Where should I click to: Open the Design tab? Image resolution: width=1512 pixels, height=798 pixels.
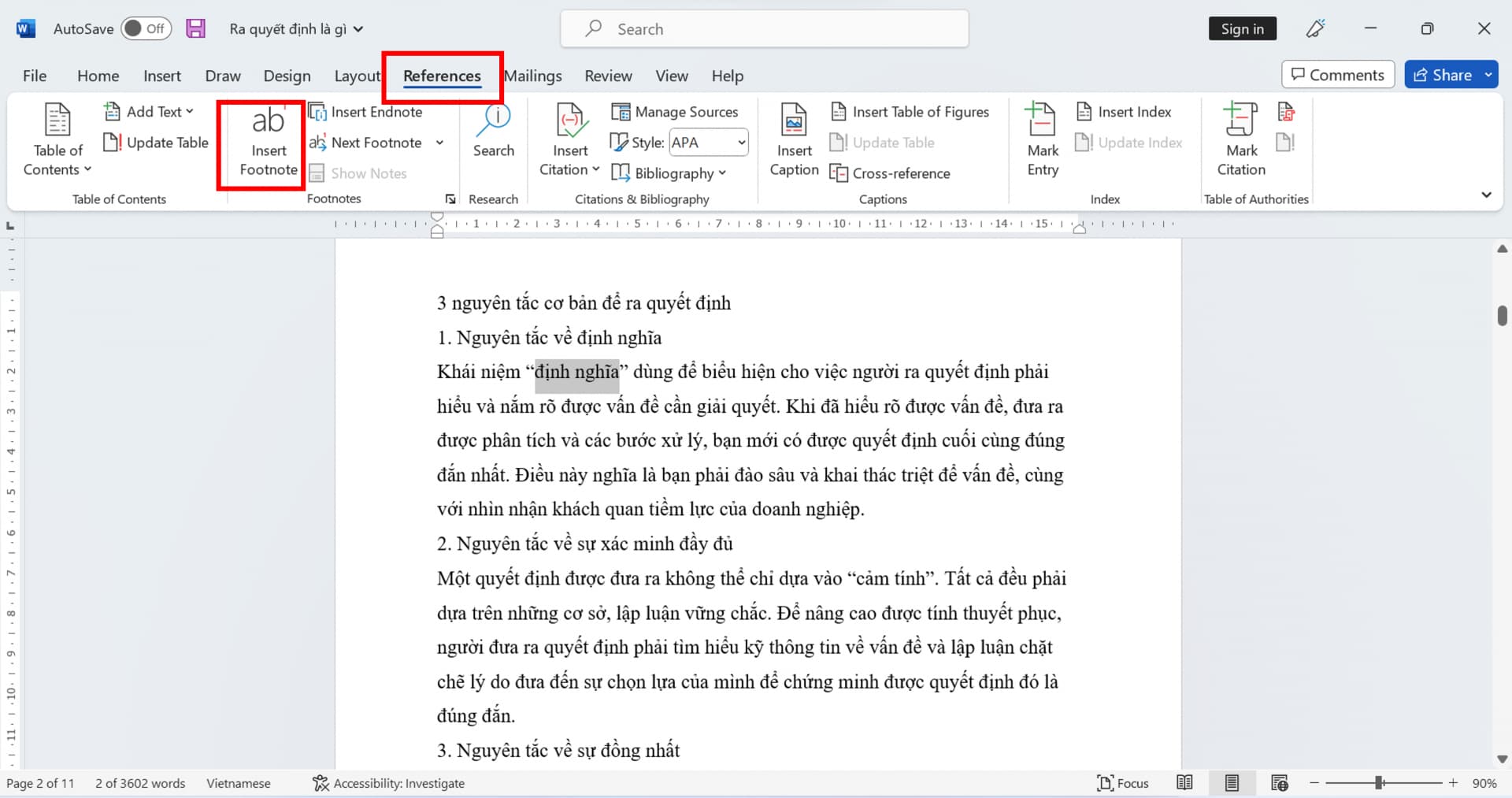pyautogui.click(x=287, y=76)
